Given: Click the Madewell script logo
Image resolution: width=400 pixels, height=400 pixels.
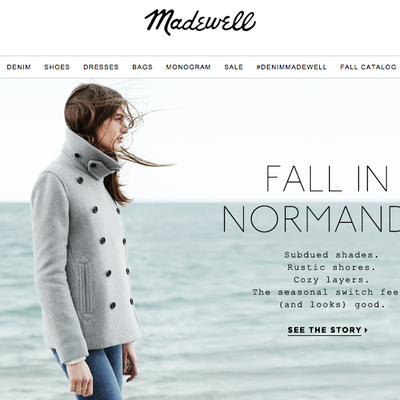Looking at the screenshot, I should (x=200, y=22).
